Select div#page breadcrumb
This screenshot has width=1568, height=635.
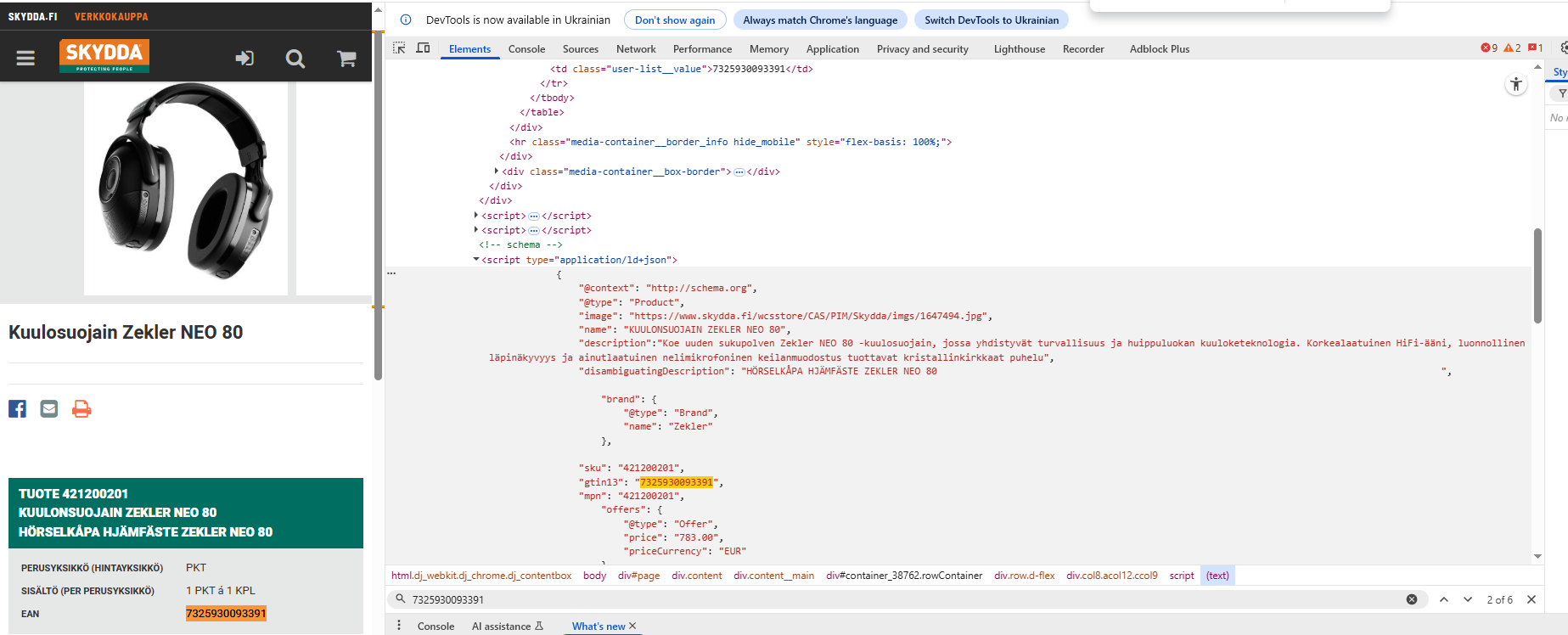pos(638,576)
